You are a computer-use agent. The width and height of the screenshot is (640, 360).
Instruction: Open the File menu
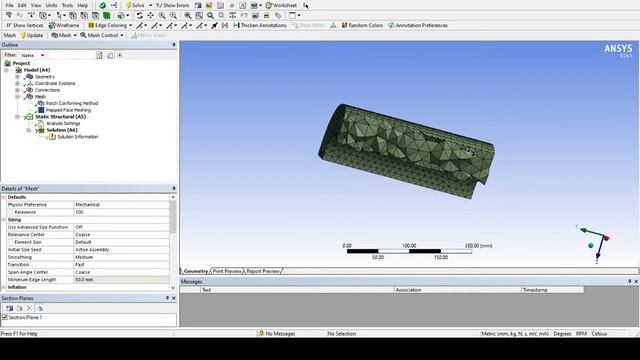[9, 5]
